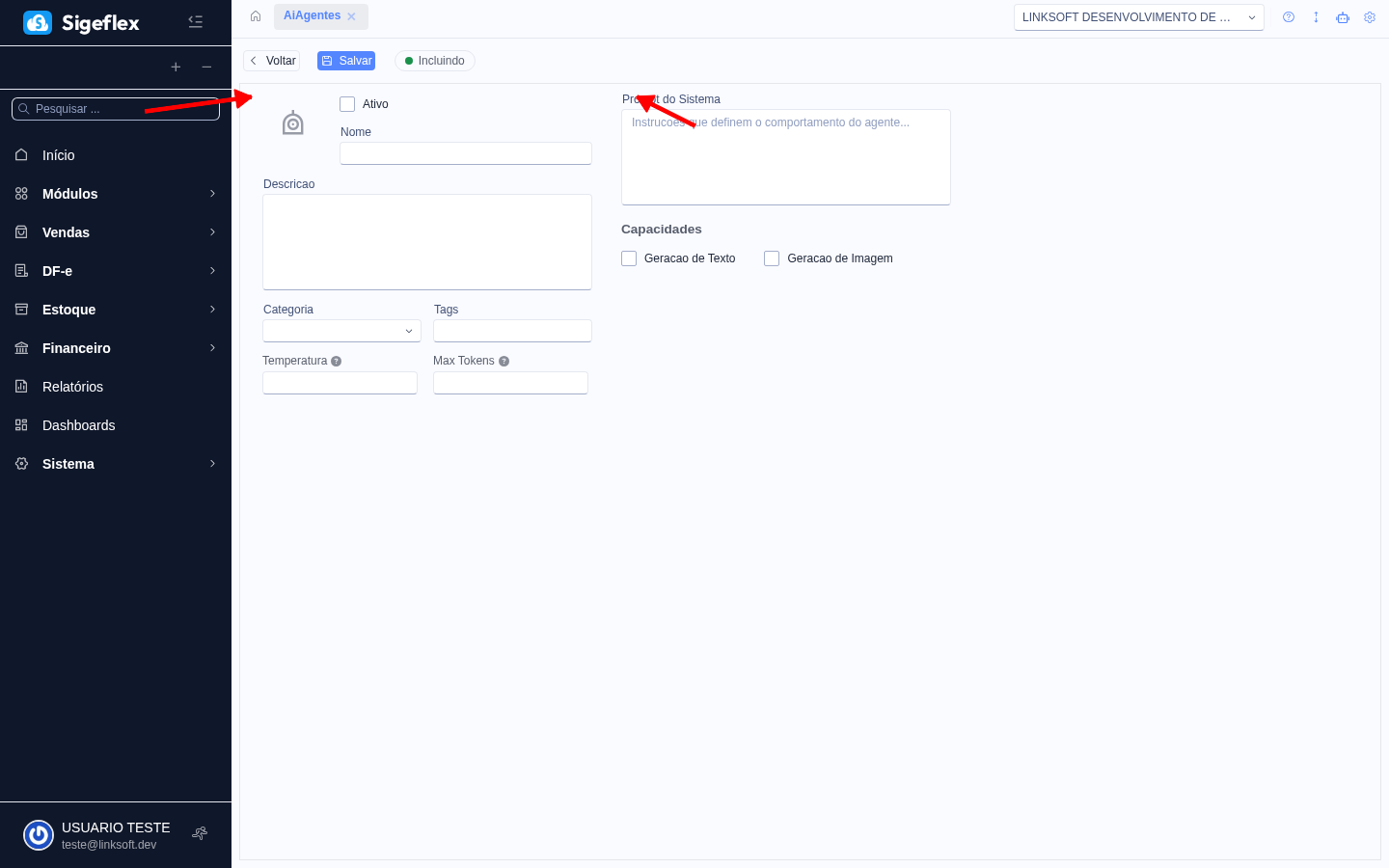Open the Relatórios menu item
The height and width of the screenshot is (868, 1389).
click(x=72, y=387)
